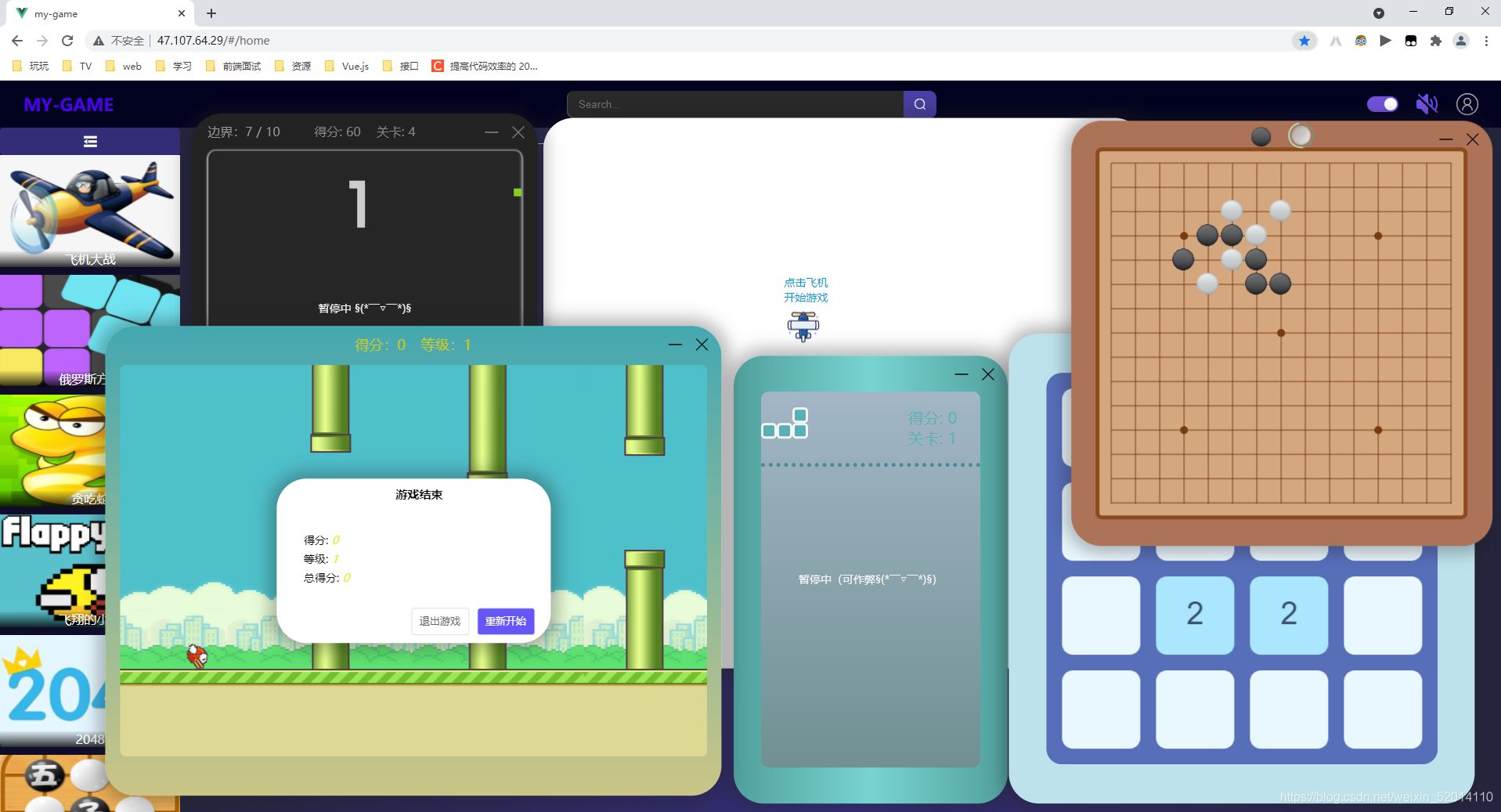Open the Vue.js bookmark folder
Viewport: 1501px width, 812px height.
coord(347,67)
